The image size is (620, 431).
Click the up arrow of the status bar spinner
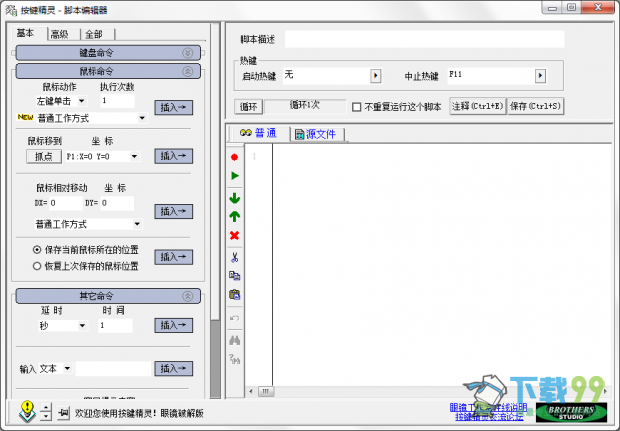[46, 408]
